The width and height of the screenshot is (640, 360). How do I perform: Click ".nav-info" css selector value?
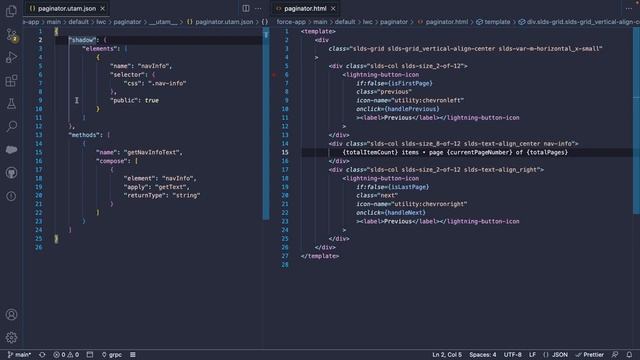[167, 83]
